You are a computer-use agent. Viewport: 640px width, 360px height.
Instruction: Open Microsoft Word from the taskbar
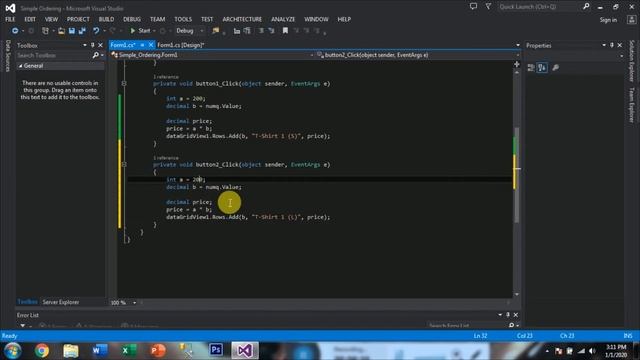click(100, 351)
